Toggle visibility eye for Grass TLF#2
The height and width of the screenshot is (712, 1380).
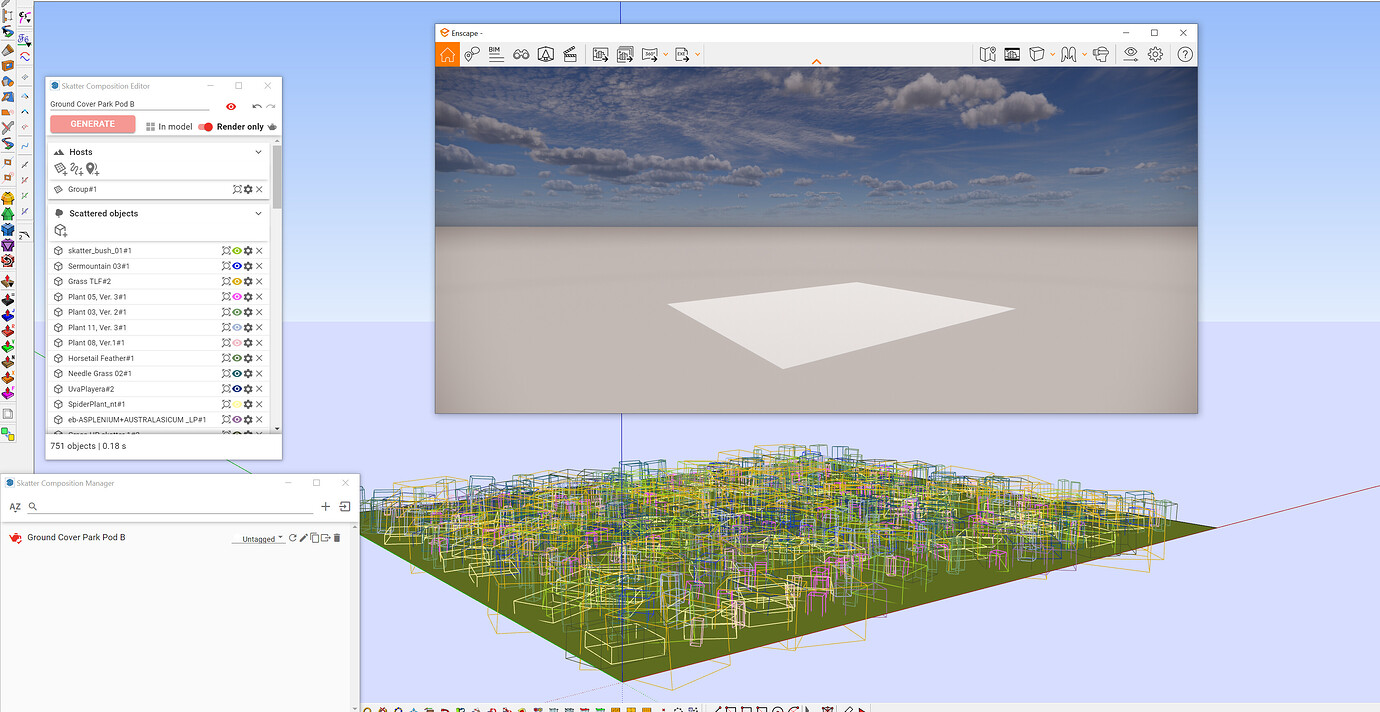coord(237,281)
